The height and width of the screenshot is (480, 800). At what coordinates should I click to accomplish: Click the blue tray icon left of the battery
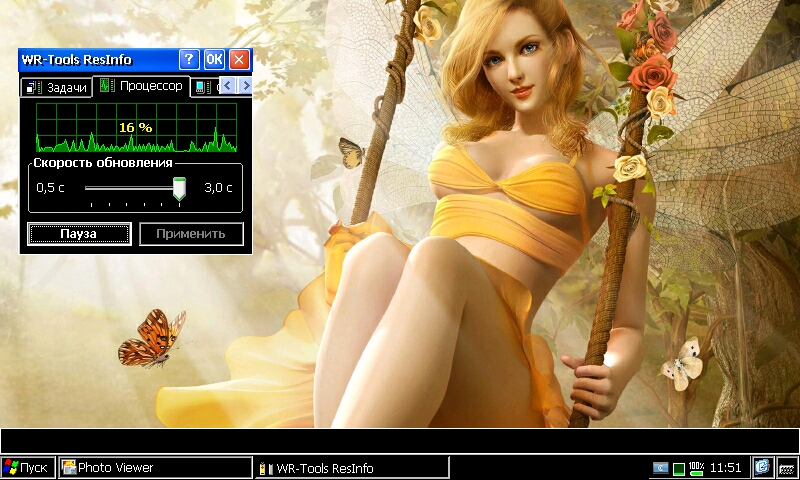660,468
